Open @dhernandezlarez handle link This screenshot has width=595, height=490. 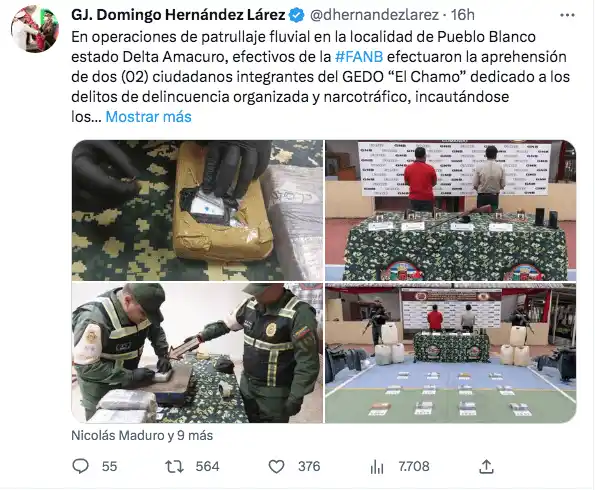click(x=375, y=15)
